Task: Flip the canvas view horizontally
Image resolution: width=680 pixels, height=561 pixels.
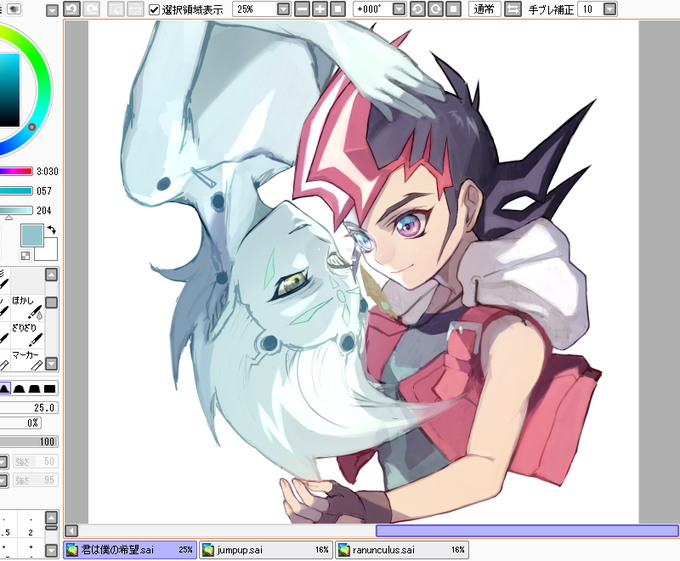Action: (513, 9)
